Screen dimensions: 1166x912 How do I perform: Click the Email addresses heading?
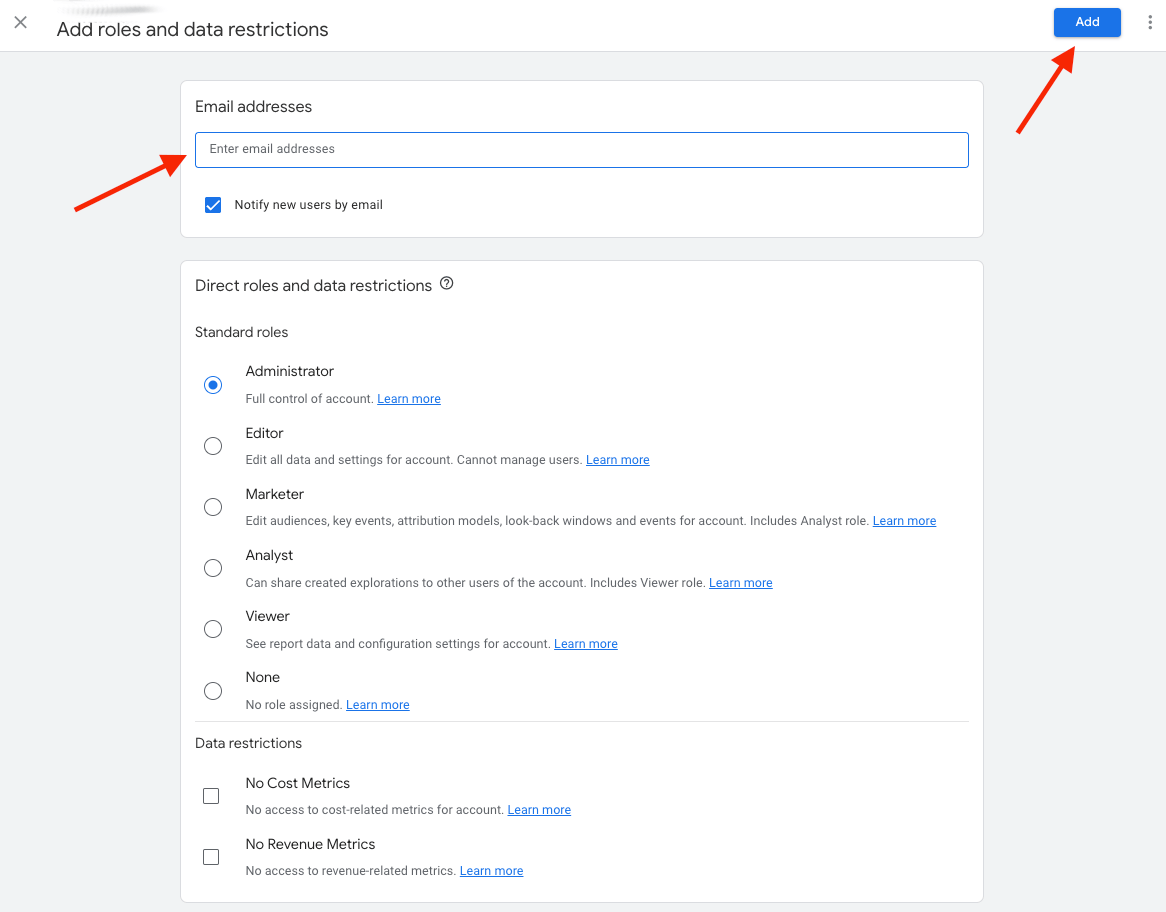[254, 106]
